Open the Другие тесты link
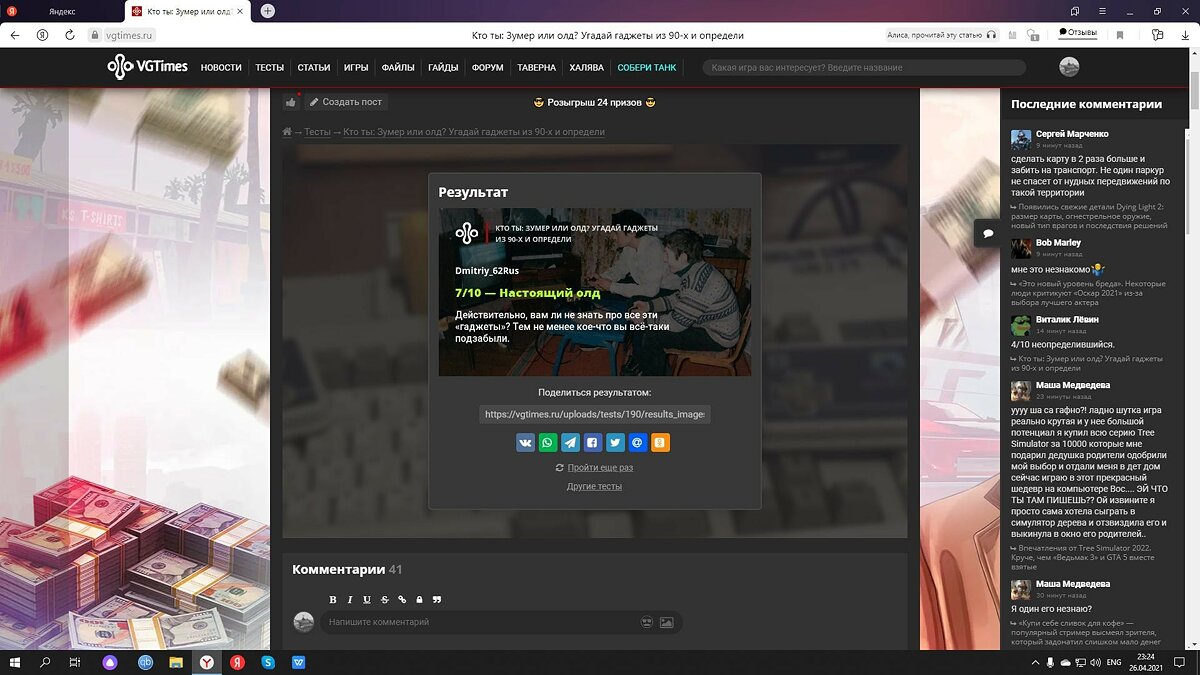Screen dimensions: 1200x675 click(594, 486)
